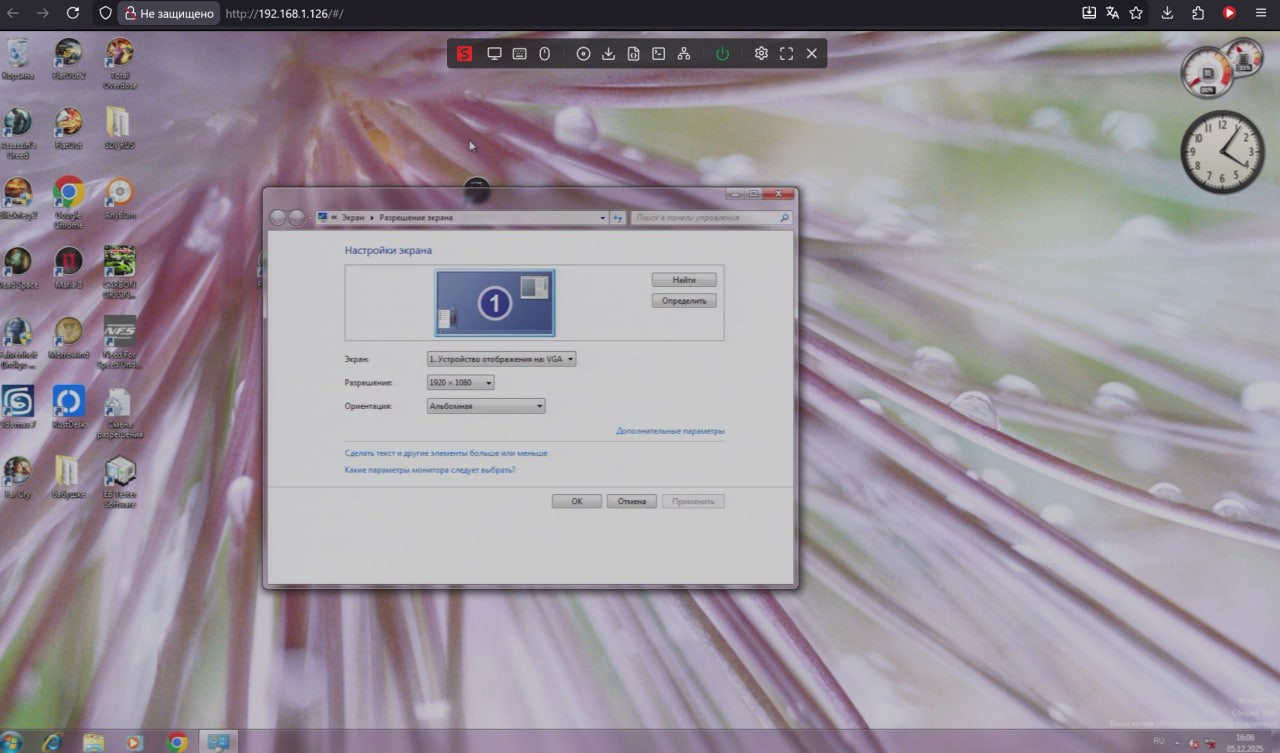
Task: Select the Morrowind desktop shortcut
Action: coord(68,338)
